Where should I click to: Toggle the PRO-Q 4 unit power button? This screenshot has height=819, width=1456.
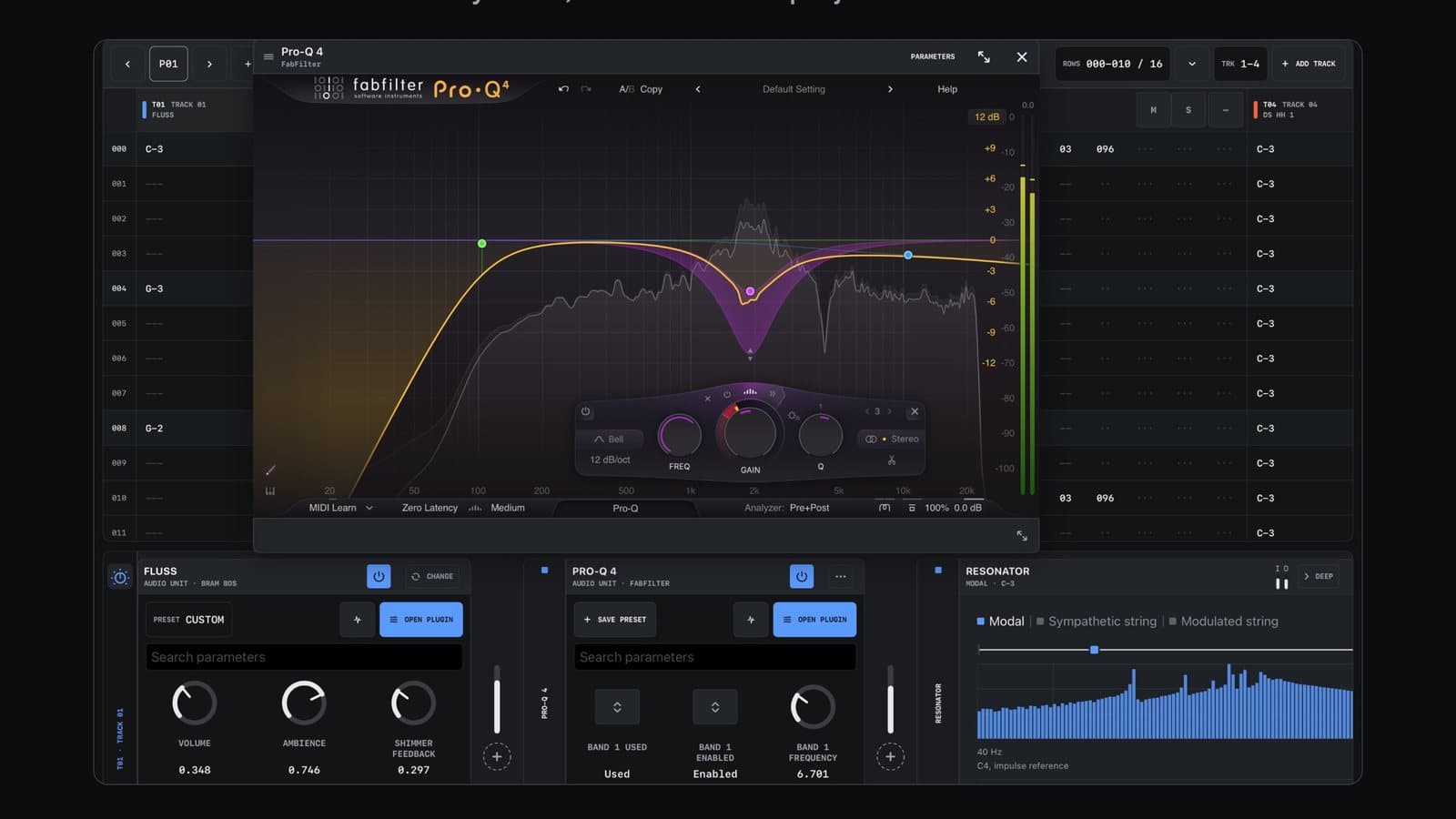point(802,576)
